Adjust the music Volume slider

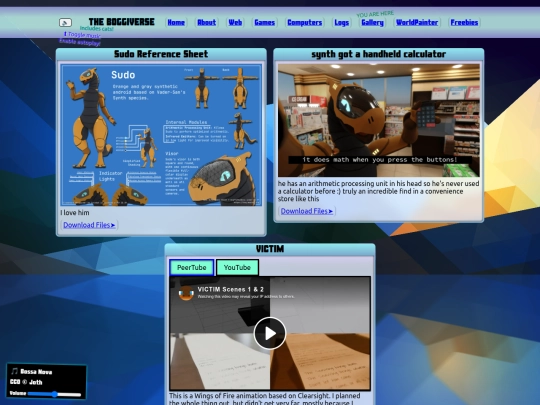pos(54,394)
